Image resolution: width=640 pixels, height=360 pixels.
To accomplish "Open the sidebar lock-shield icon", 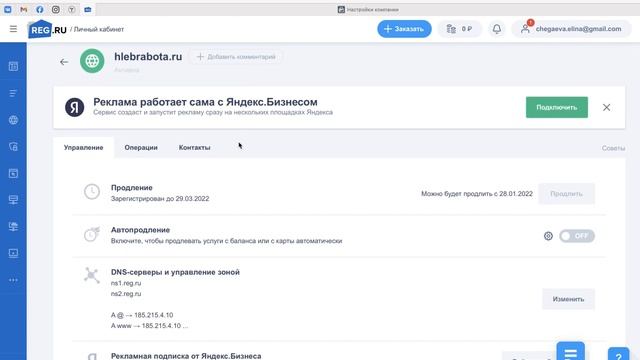I will click(13, 147).
